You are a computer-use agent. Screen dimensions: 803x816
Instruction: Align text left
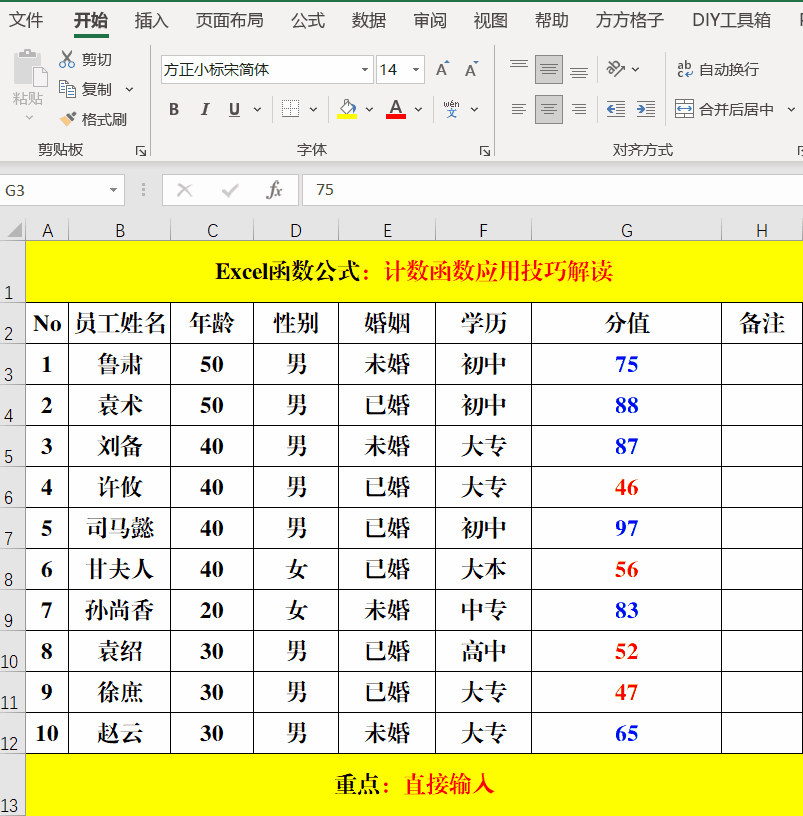518,109
